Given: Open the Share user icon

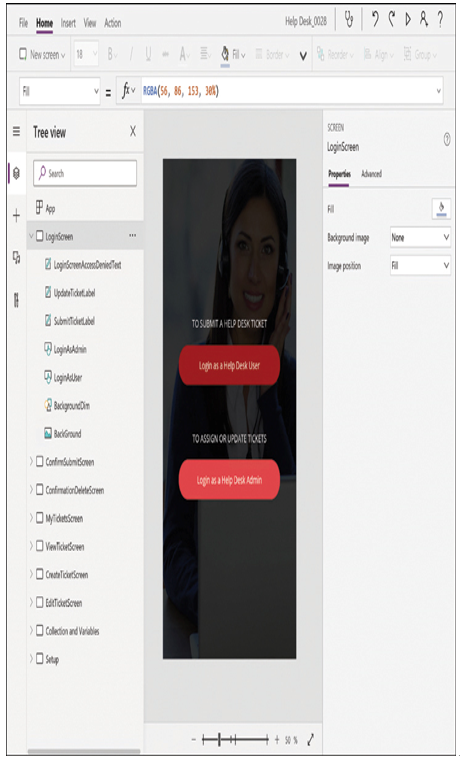Looking at the screenshot, I should pyautogui.click(x=423, y=20).
